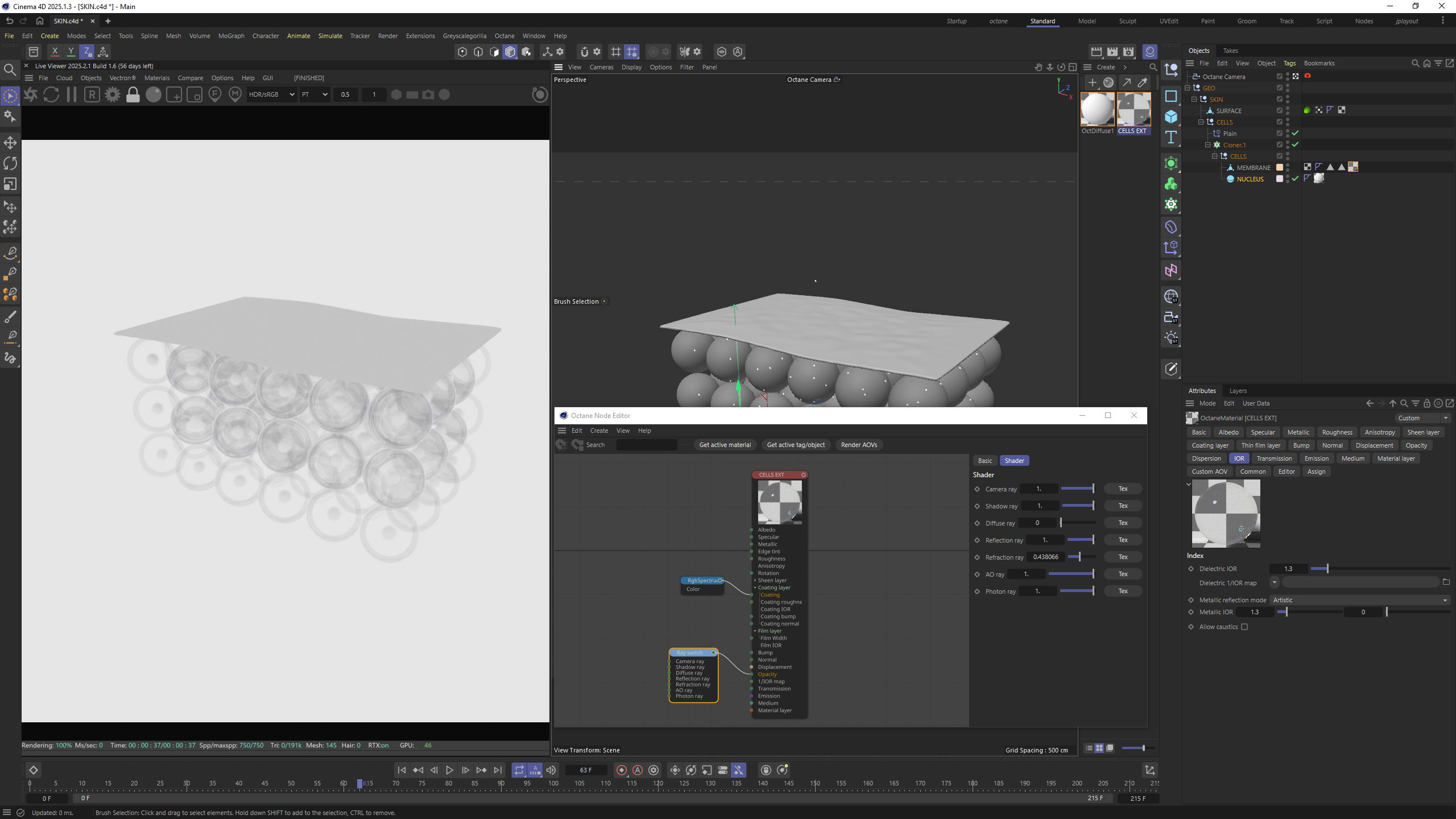Switch to the Transmission material tab

pyautogui.click(x=1274, y=458)
